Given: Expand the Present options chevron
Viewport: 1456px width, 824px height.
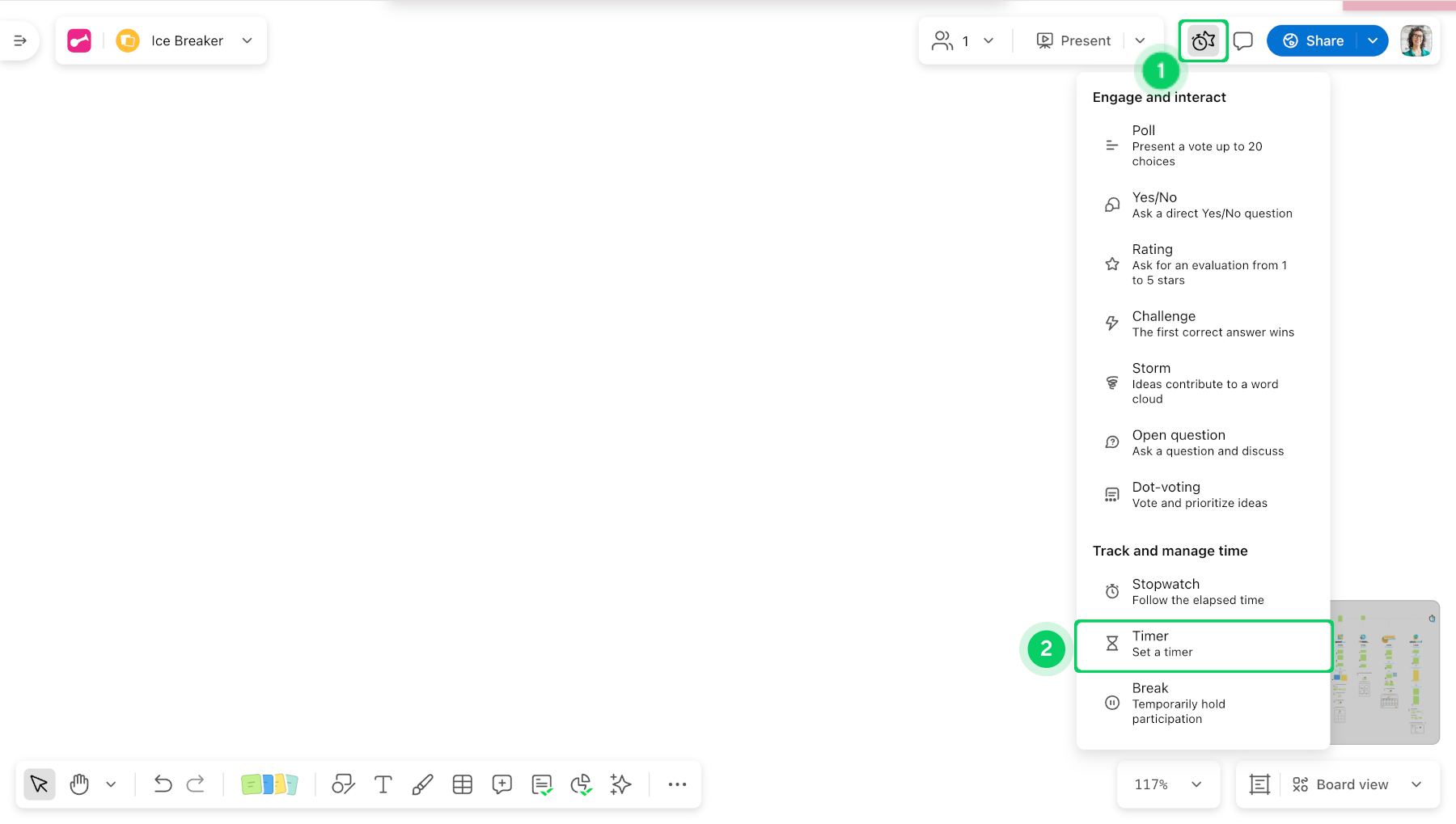Looking at the screenshot, I should (x=1141, y=40).
